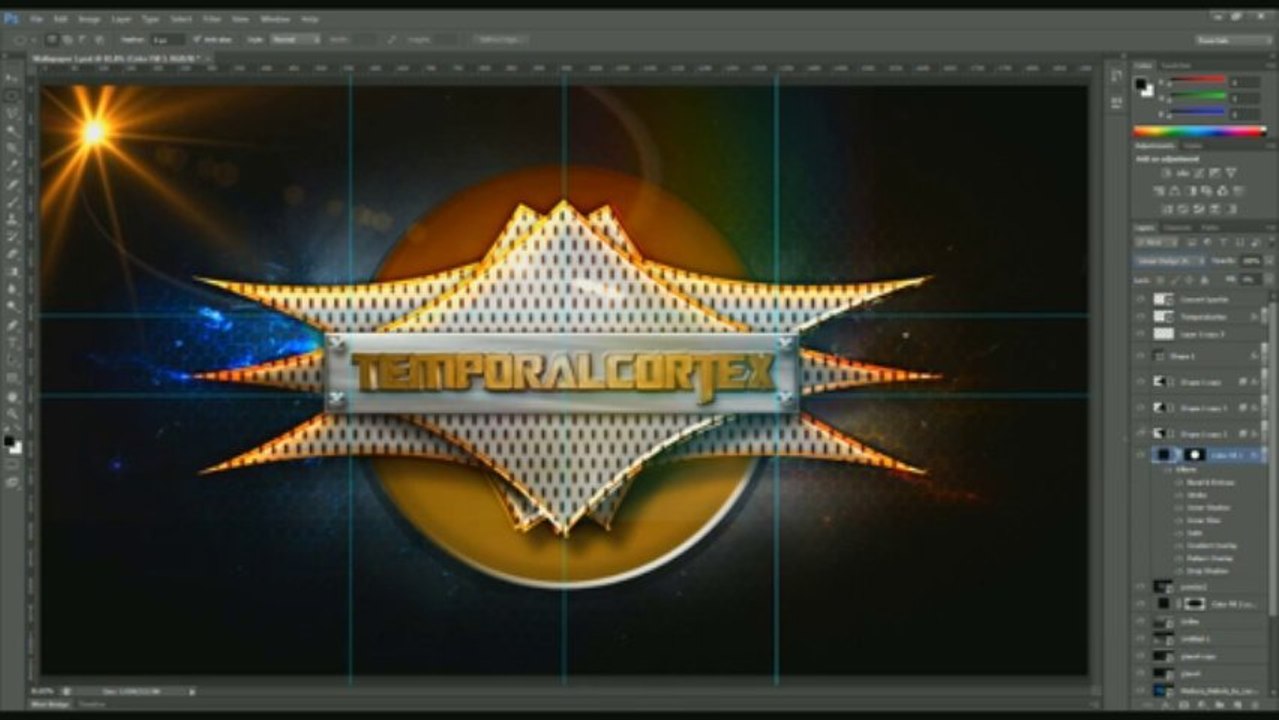Add an Exposure adjustment
This screenshot has height=720, width=1279.
1215,173
